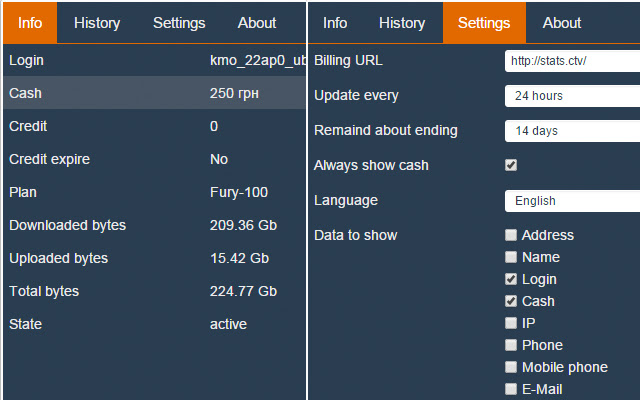The height and width of the screenshot is (400, 640).
Task: Open the Language dropdown showing English
Action: 572,201
